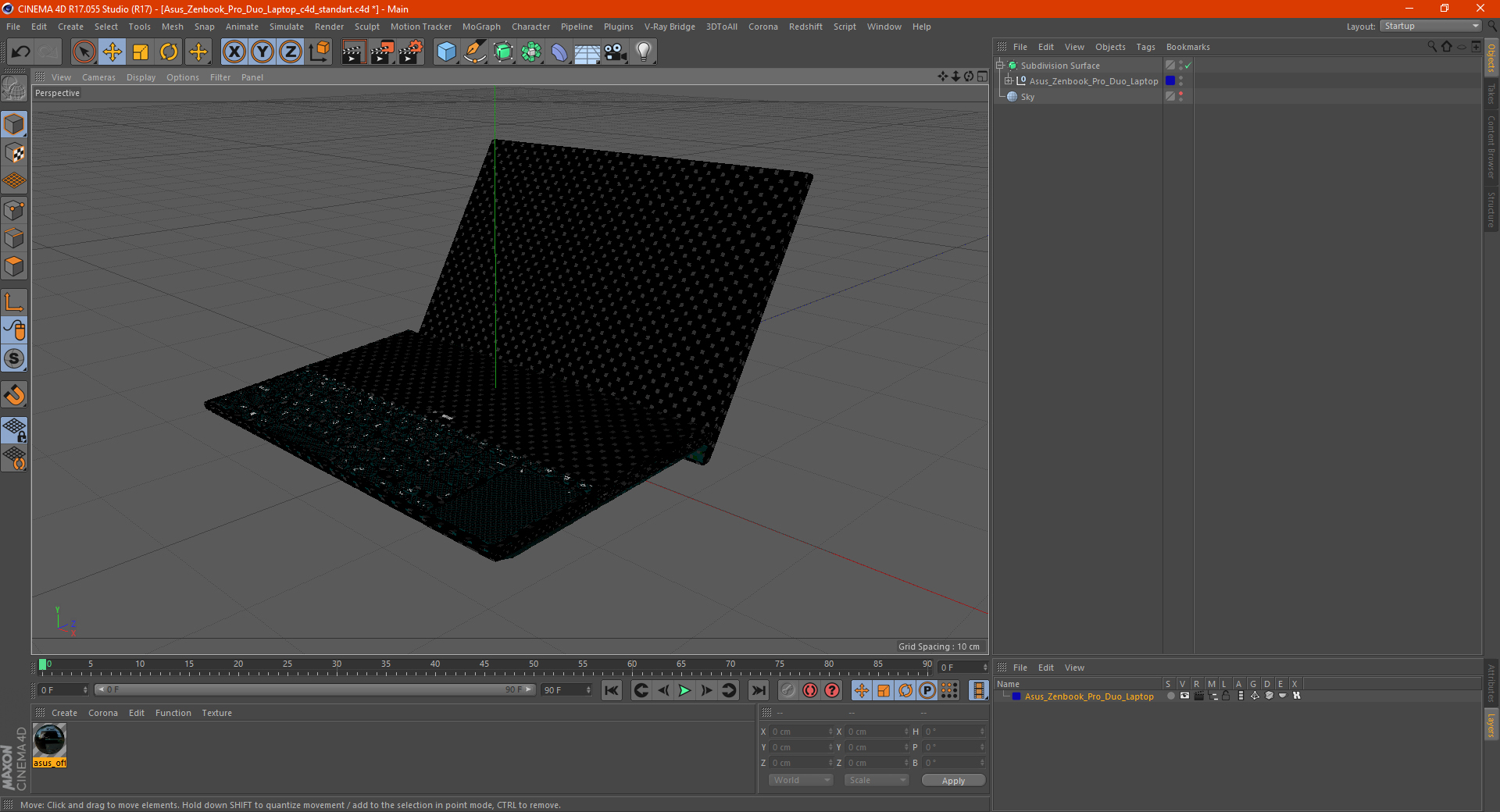Click blue layer swatch of Asus object
Image resolution: width=1500 pixels, height=812 pixels.
1170,81
